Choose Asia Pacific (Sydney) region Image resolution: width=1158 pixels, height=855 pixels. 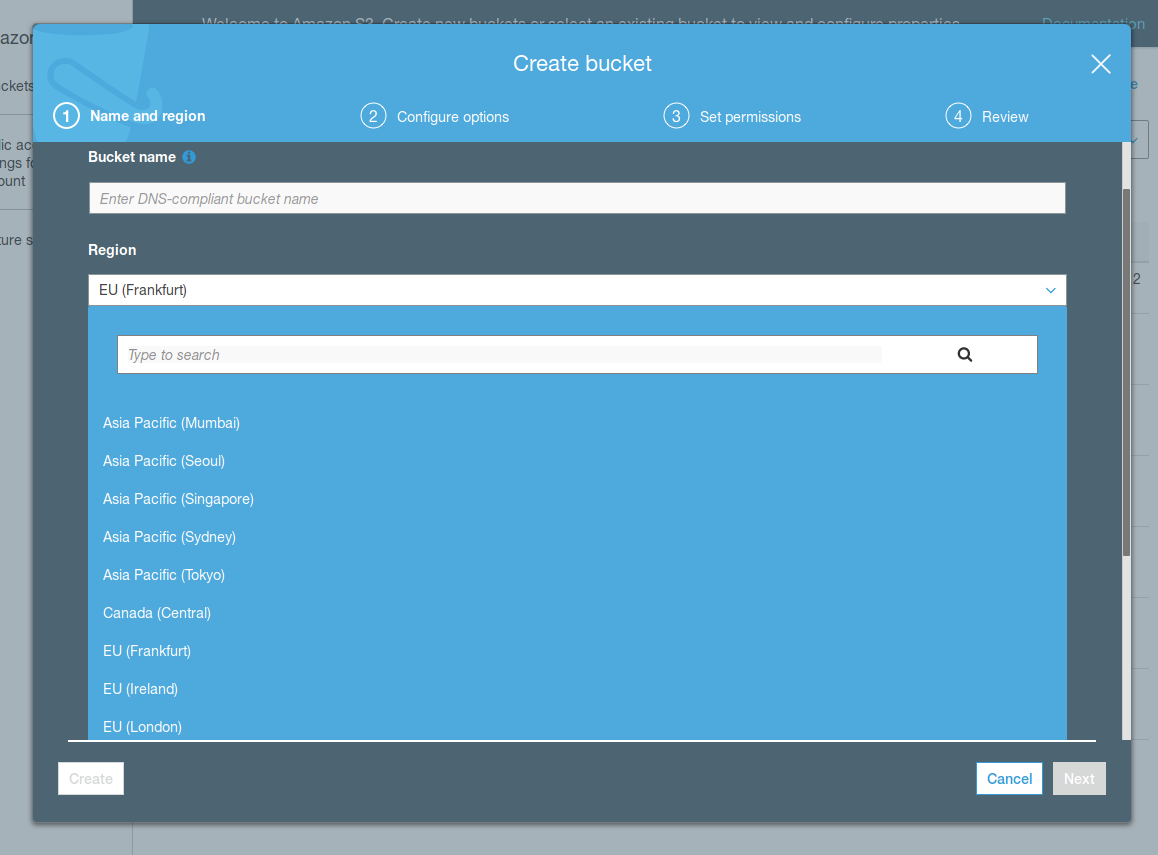169,537
